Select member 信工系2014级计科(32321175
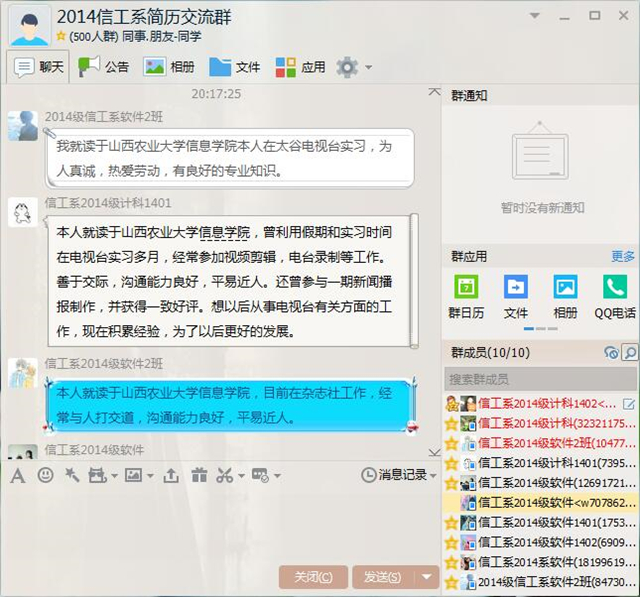Viewport: 640px width, 597px height. (540, 424)
